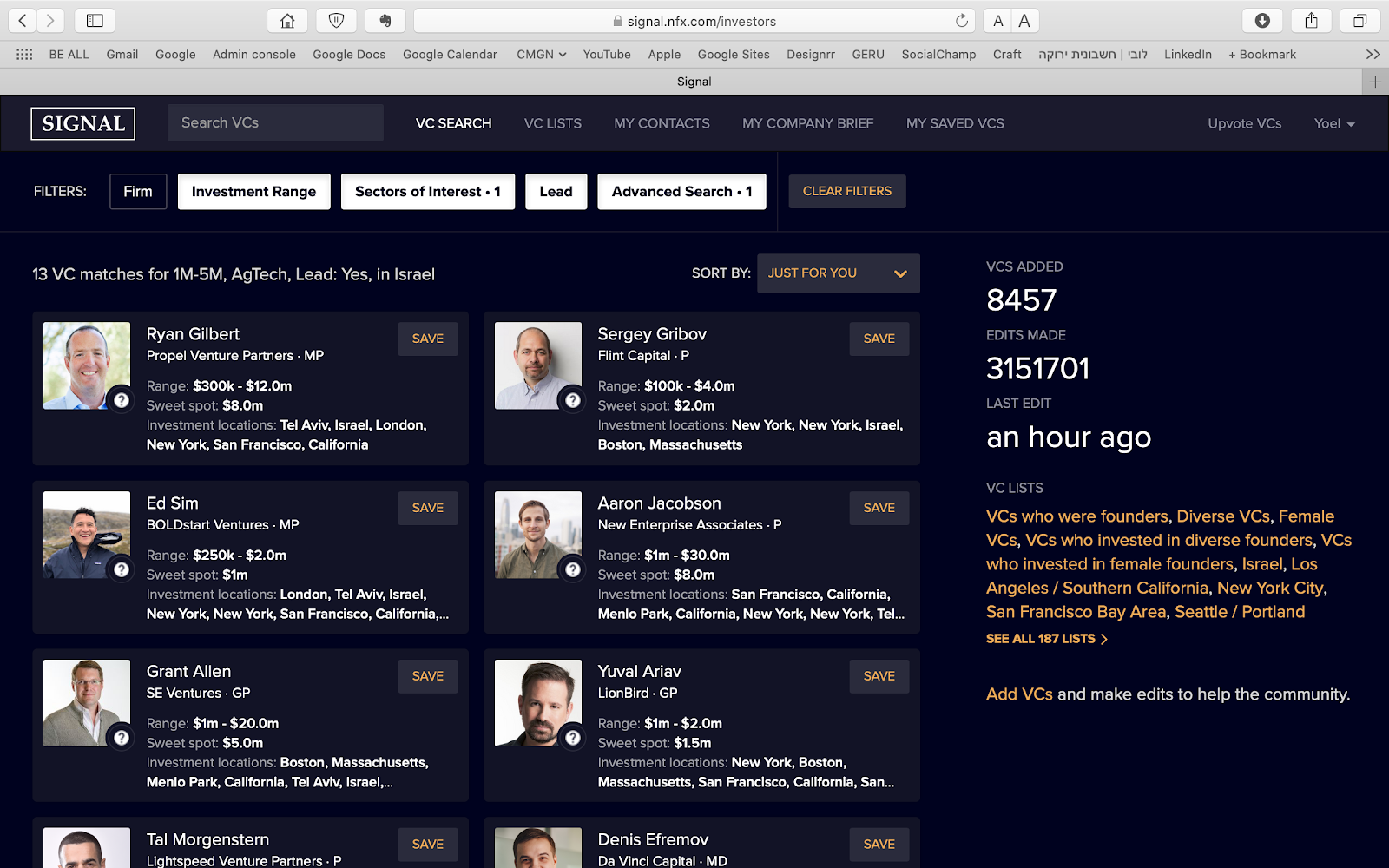The image size is (1389, 868).
Task: Click CLEAR FILTERS button
Action: tap(847, 191)
